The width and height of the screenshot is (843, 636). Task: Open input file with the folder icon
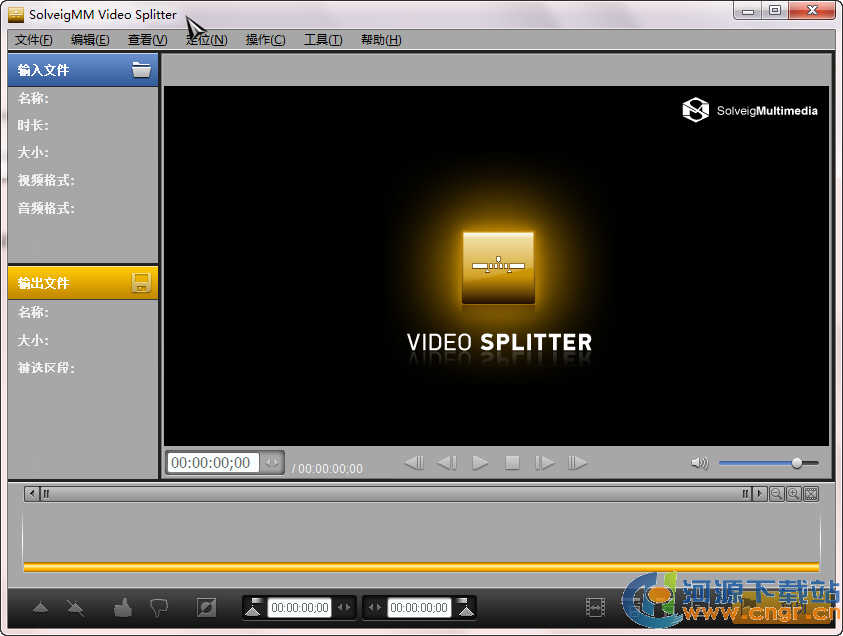pos(141,70)
